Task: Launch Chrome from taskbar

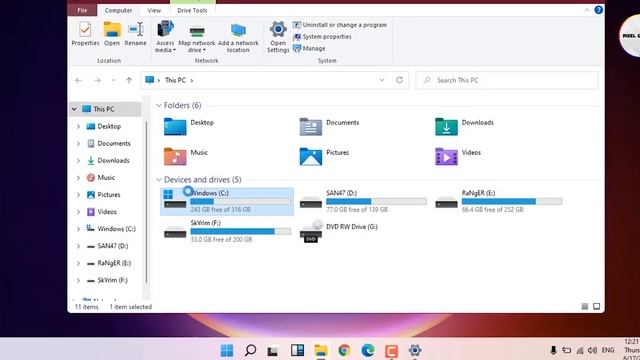Action: pyautogui.click(x=344, y=350)
